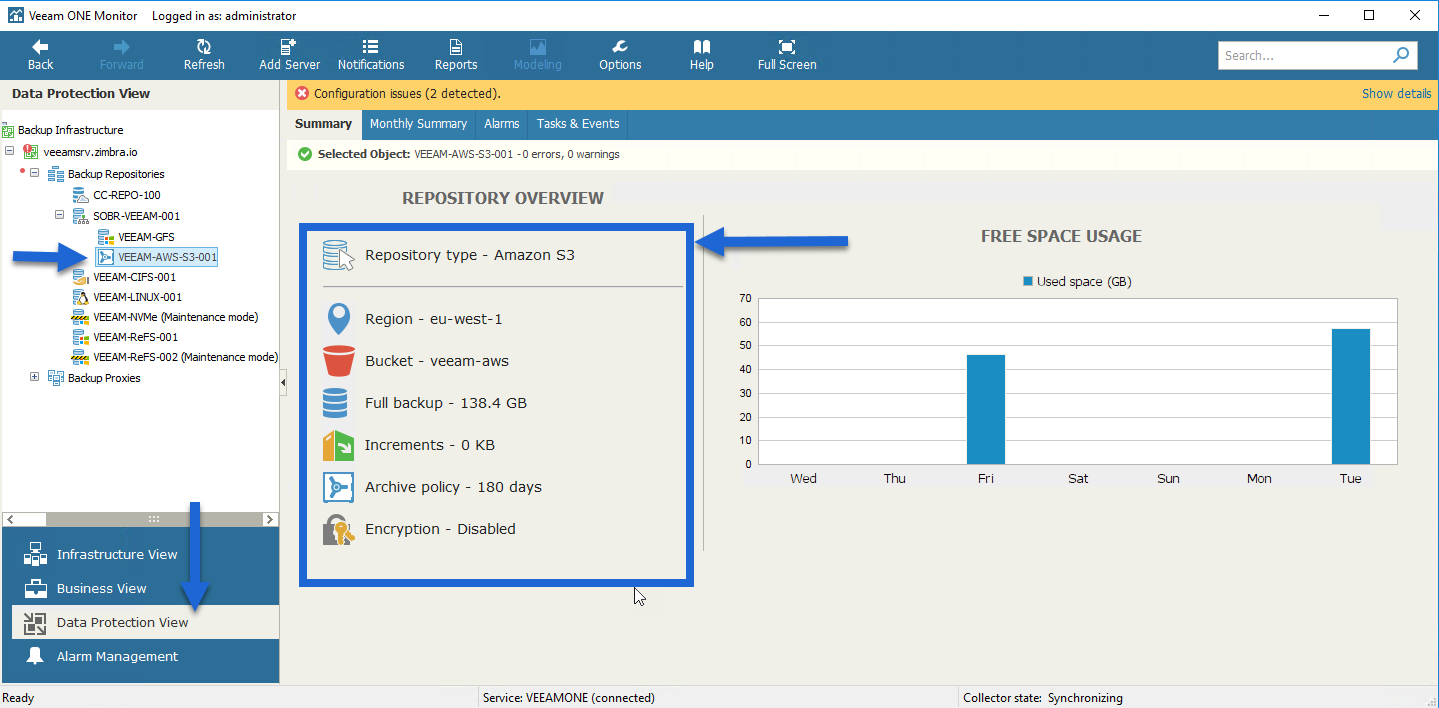1439x708 pixels.
Task: Collapse the veeamsrv.zimbra.io tree node
Action: point(10,151)
